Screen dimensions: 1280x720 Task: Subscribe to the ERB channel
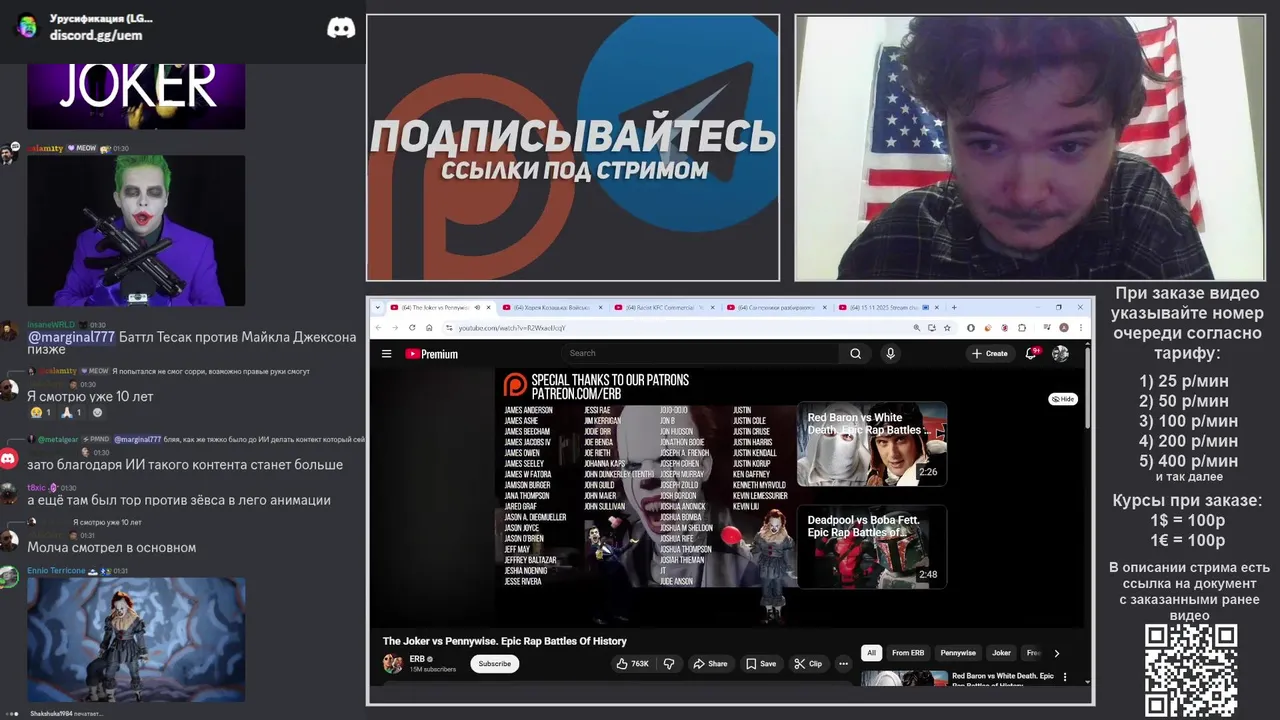point(494,663)
